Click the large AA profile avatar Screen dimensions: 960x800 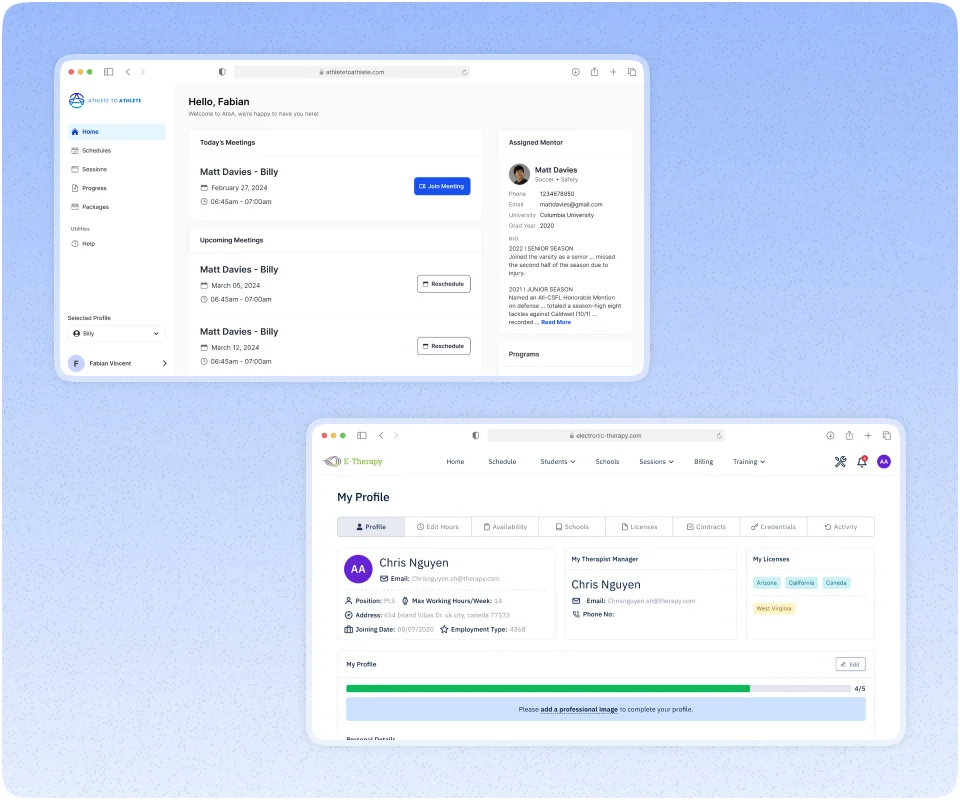pos(358,569)
